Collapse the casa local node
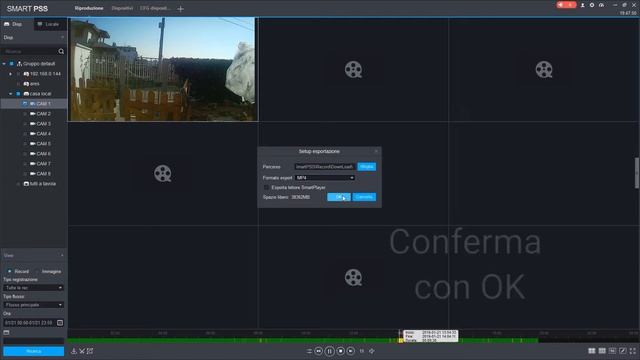This screenshot has height=360, width=640. (x=11, y=94)
